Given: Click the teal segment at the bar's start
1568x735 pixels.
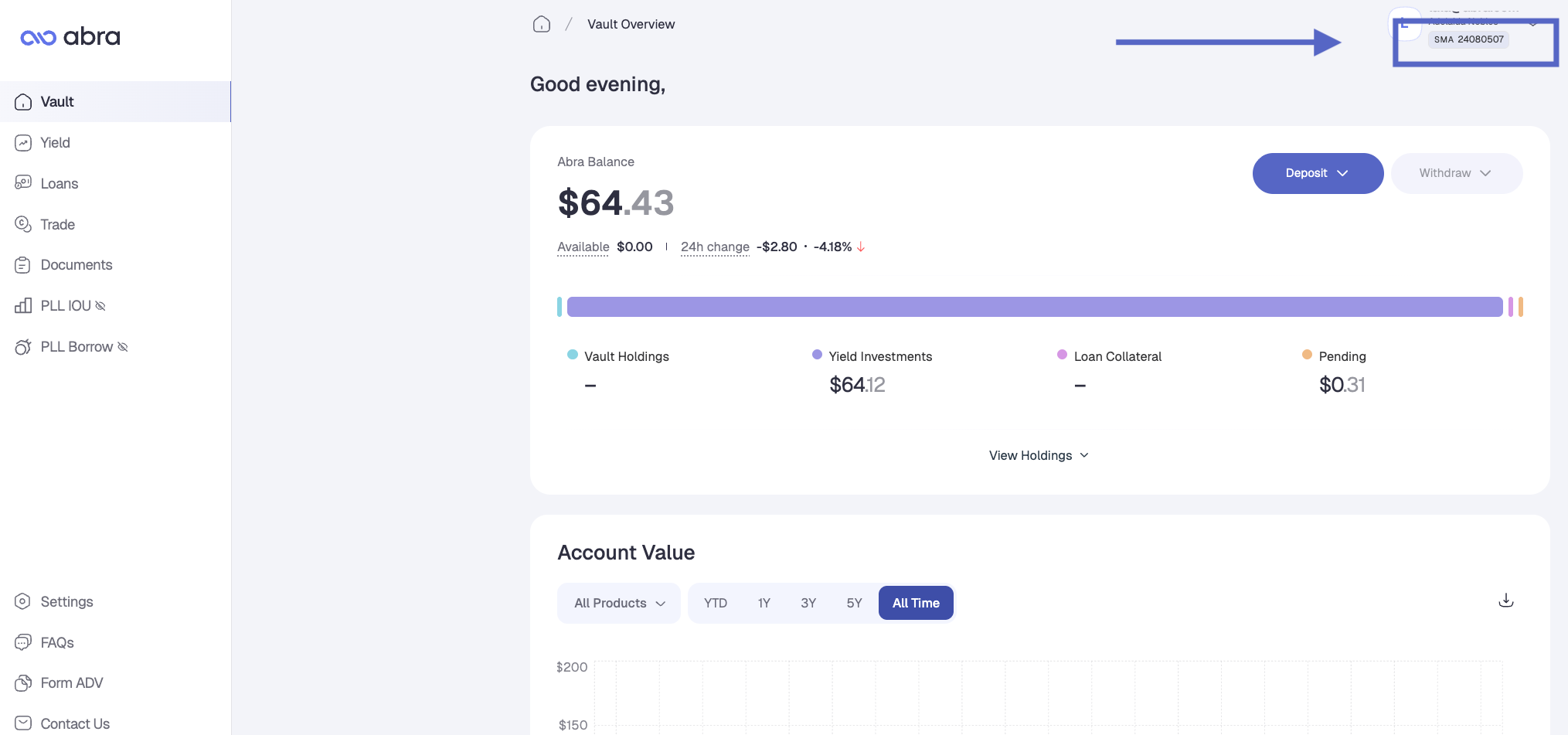Looking at the screenshot, I should coord(560,307).
